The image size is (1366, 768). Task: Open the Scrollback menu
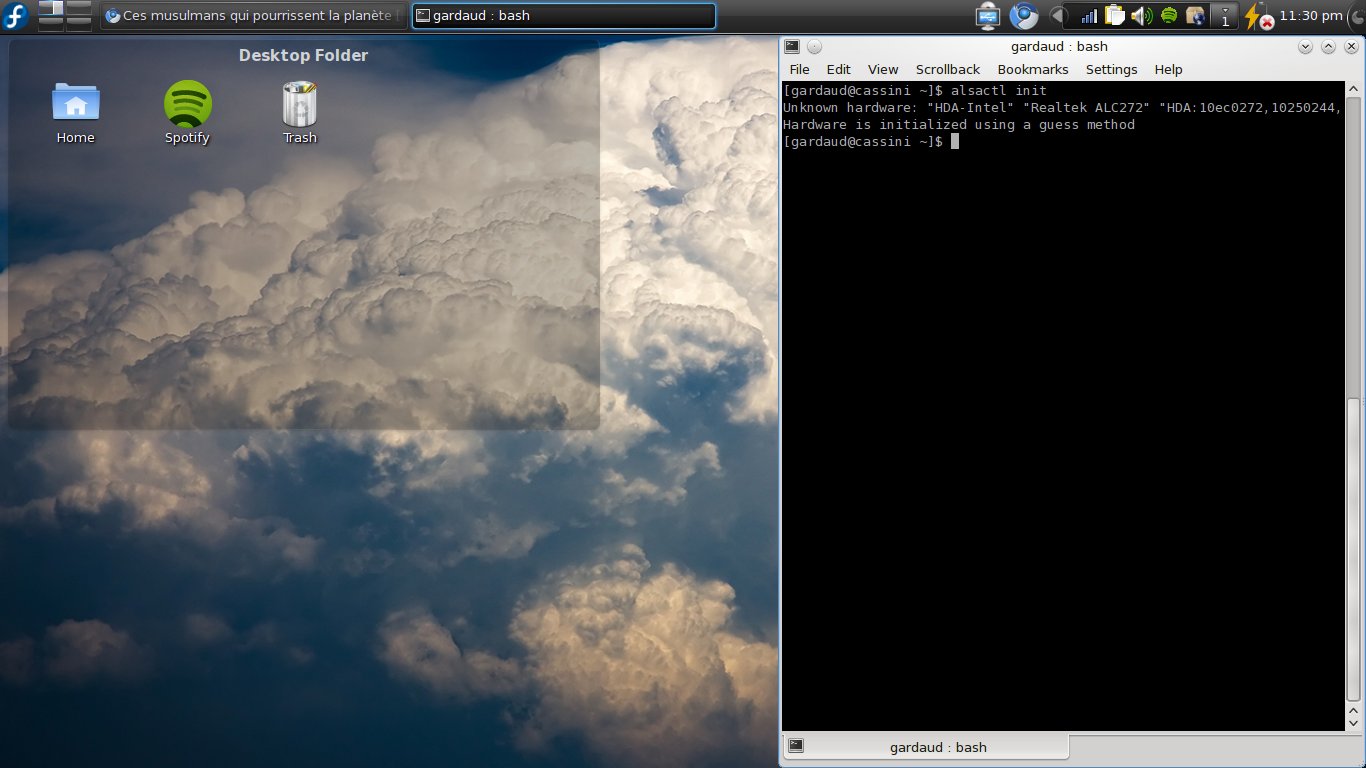point(947,70)
